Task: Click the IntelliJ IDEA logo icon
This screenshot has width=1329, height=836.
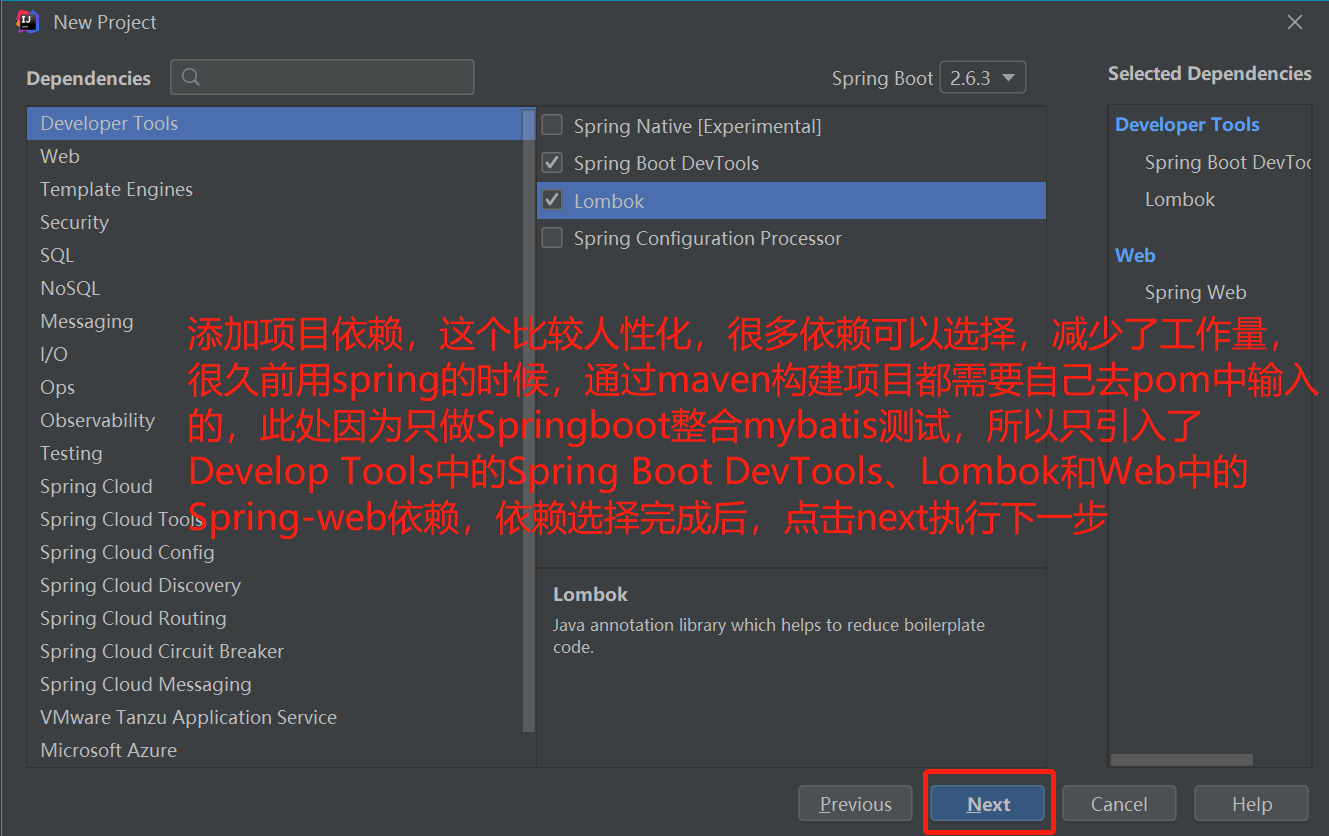Action: point(28,22)
